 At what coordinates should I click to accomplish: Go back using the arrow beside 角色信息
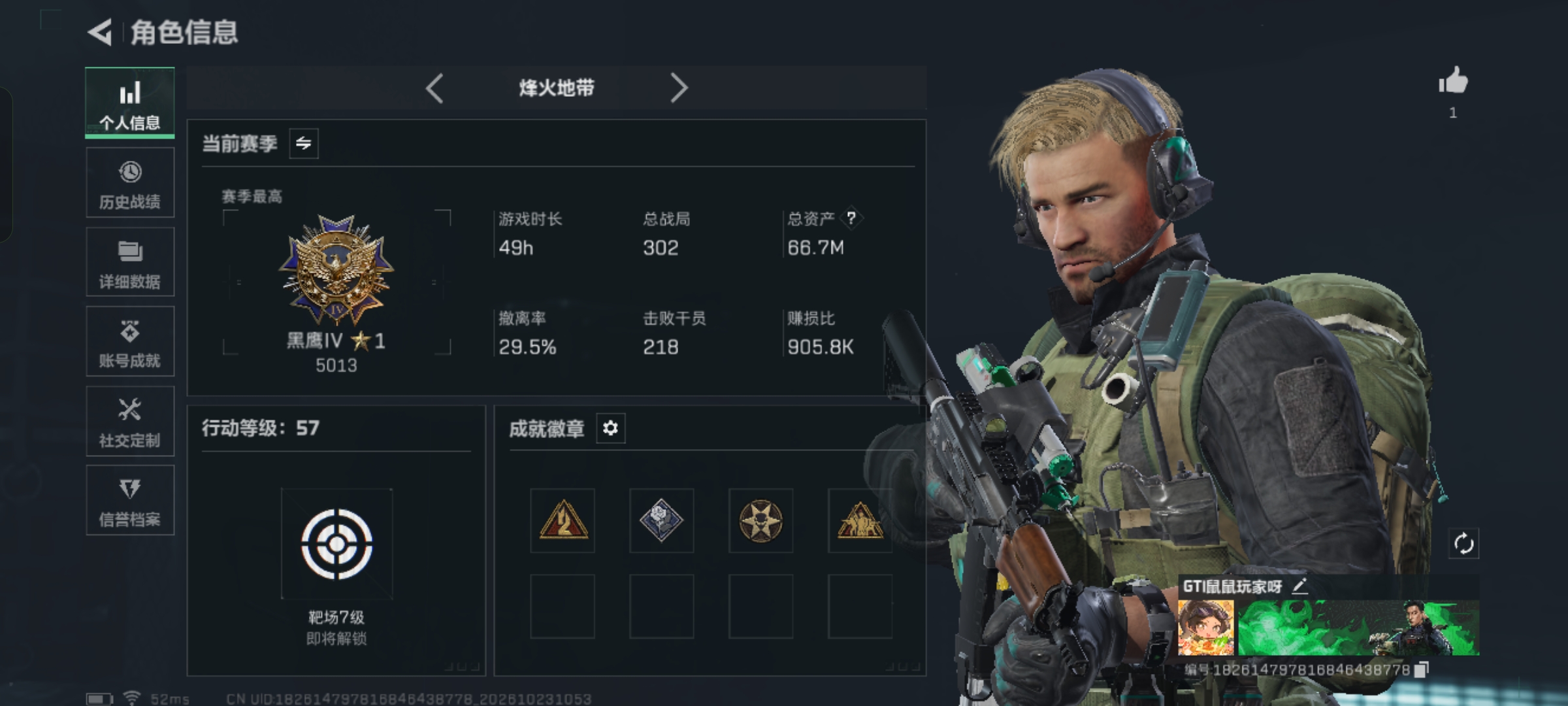100,32
